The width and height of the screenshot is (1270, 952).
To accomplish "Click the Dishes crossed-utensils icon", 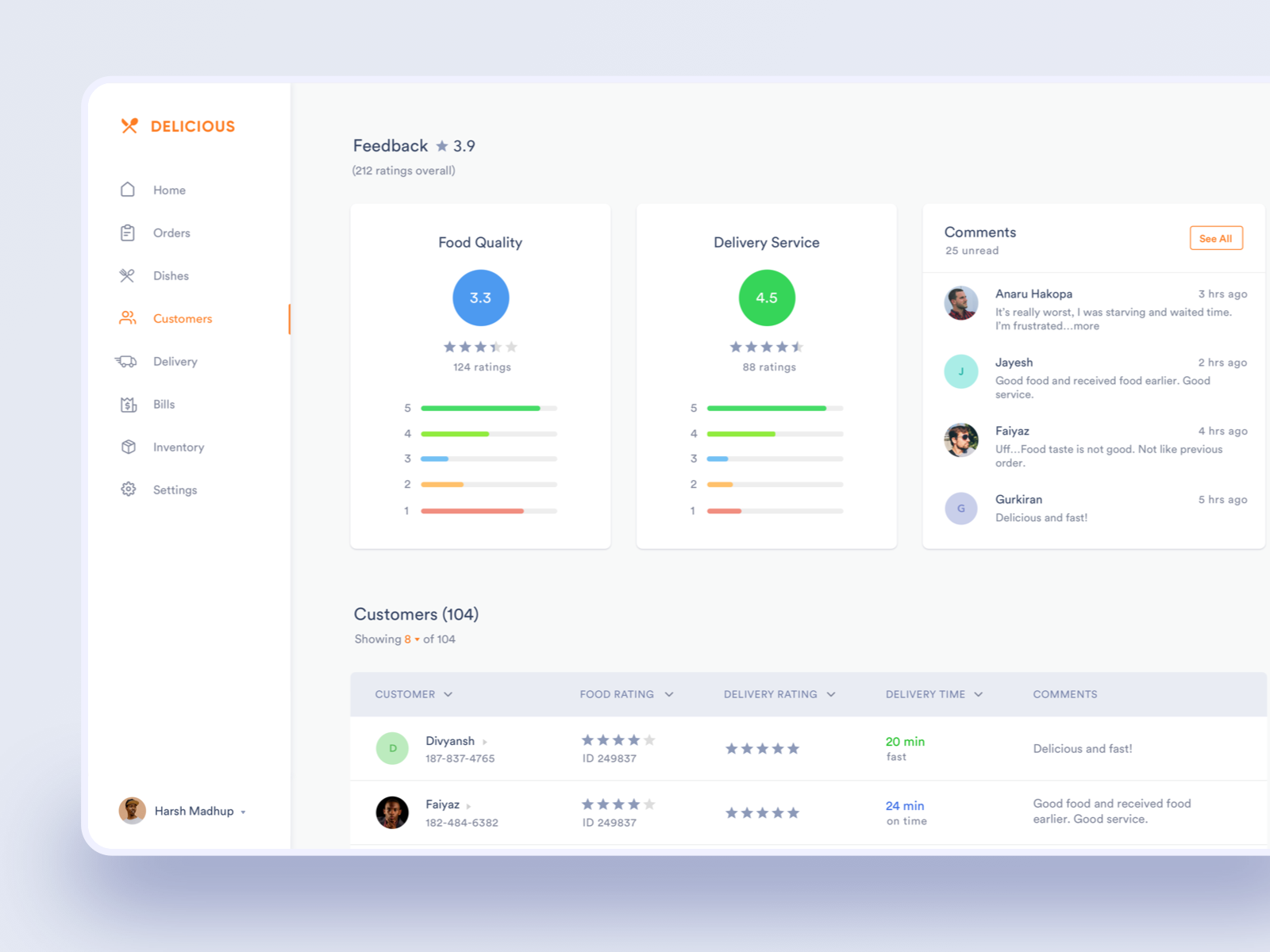I will pyautogui.click(x=128, y=275).
